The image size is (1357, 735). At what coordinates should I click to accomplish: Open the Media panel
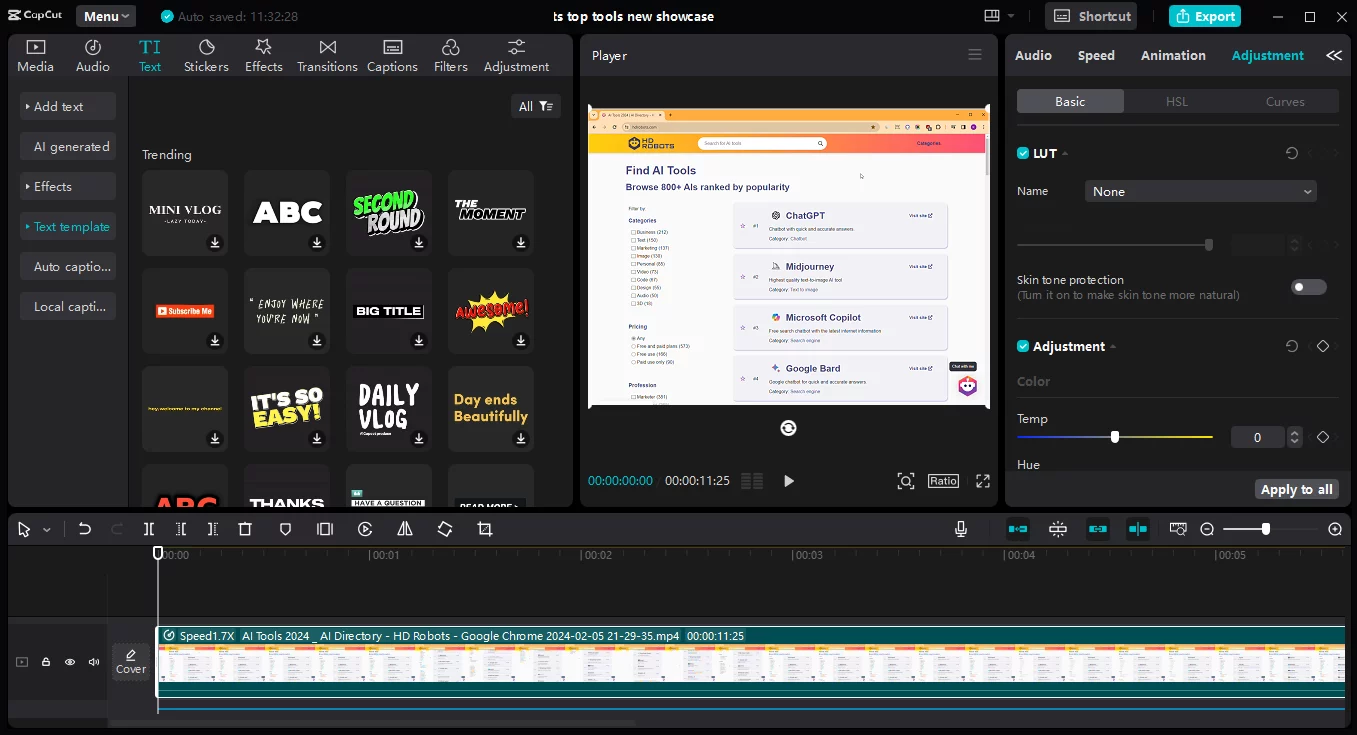pyautogui.click(x=36, y=56)
